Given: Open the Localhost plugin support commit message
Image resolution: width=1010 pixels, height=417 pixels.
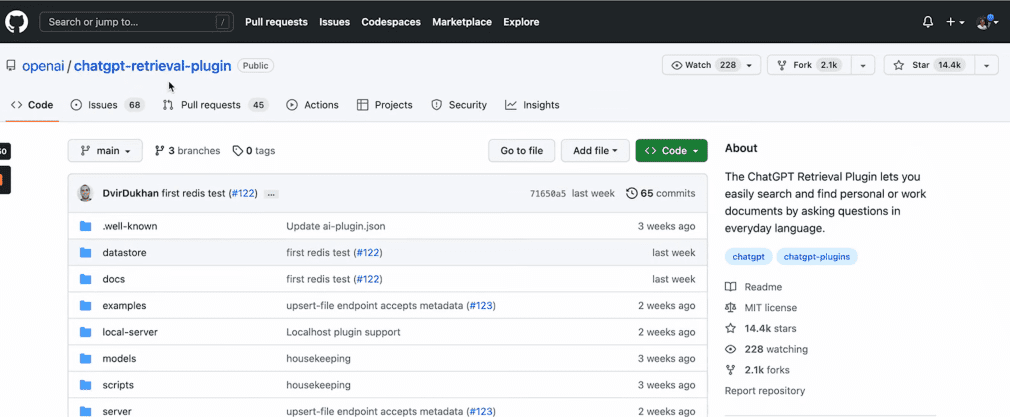Looking at the screenshot, I should 343,332.
